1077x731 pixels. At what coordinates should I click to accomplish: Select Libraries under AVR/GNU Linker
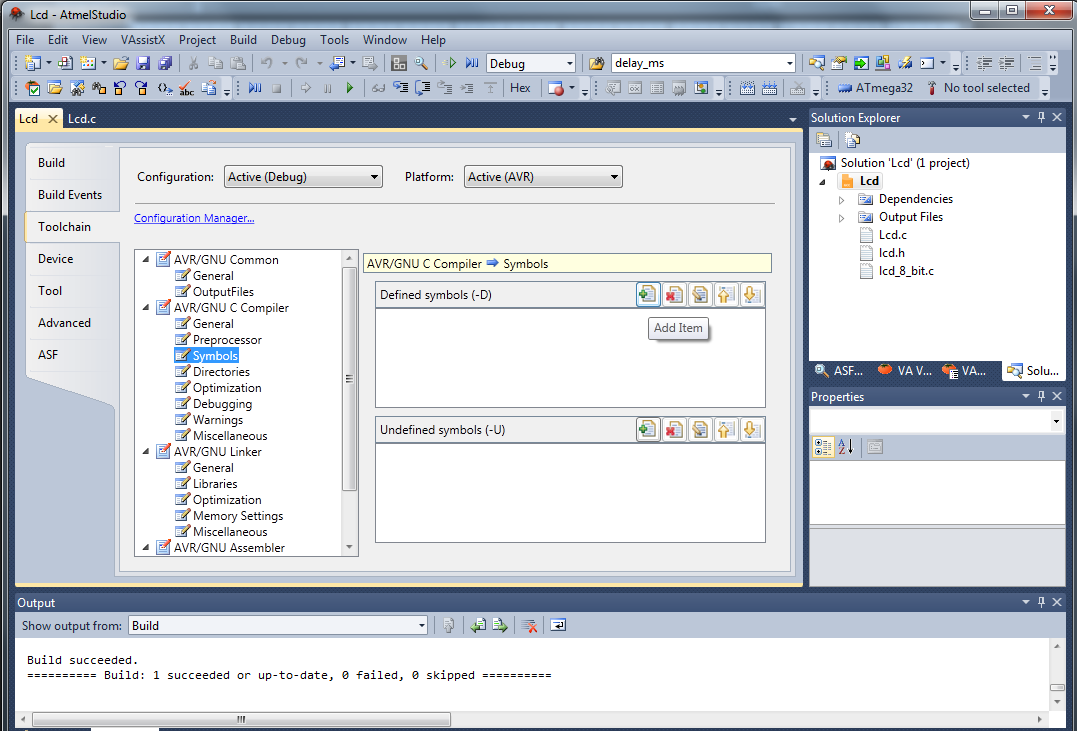[x=215, y=484]
